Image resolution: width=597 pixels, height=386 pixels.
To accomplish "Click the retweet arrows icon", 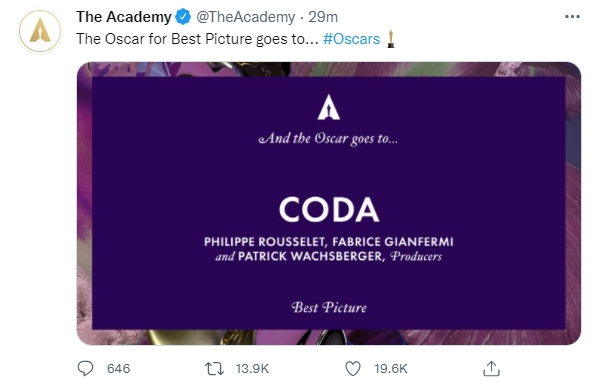I will click(x=214, y=368).
